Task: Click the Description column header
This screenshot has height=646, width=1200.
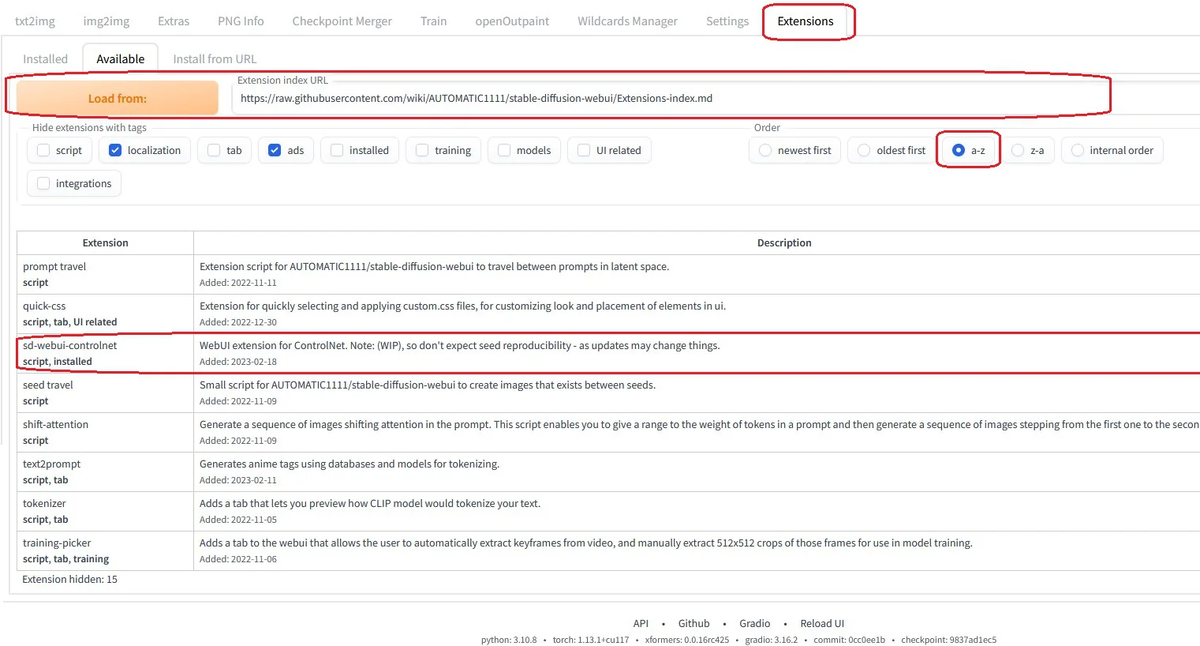Action: click(x=784, y=243)
